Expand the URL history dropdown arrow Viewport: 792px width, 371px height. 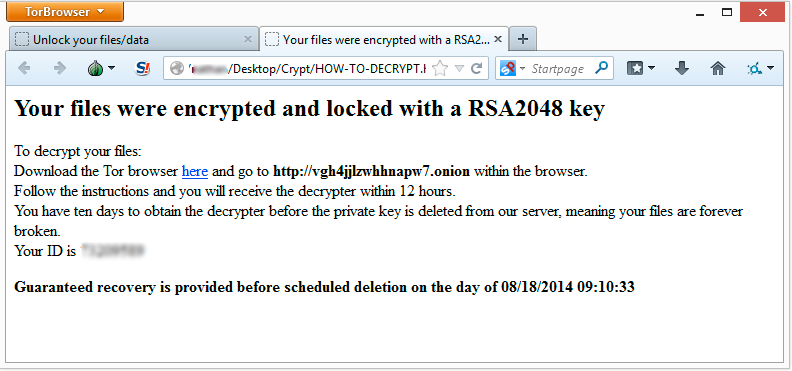459,69
